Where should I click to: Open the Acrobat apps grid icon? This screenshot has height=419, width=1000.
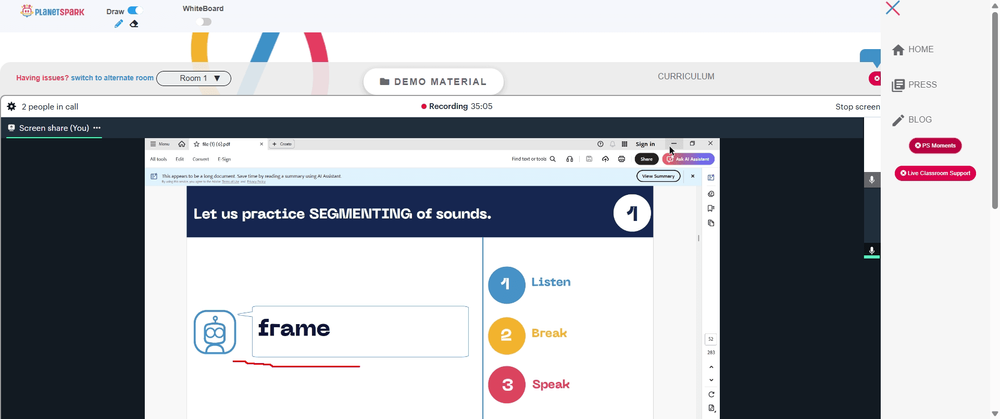pos(624,144)
